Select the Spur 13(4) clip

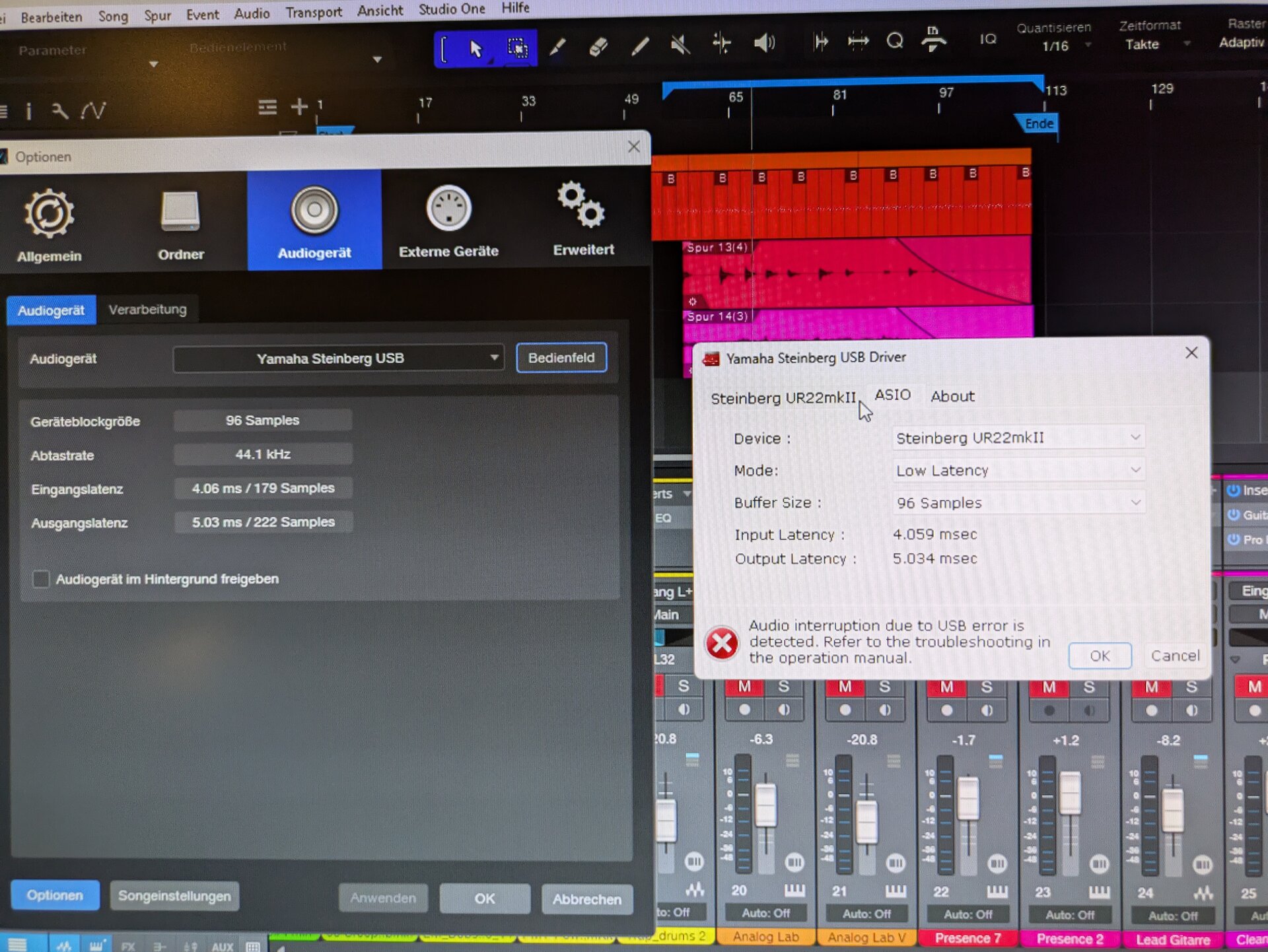click(x=856, y=271)
